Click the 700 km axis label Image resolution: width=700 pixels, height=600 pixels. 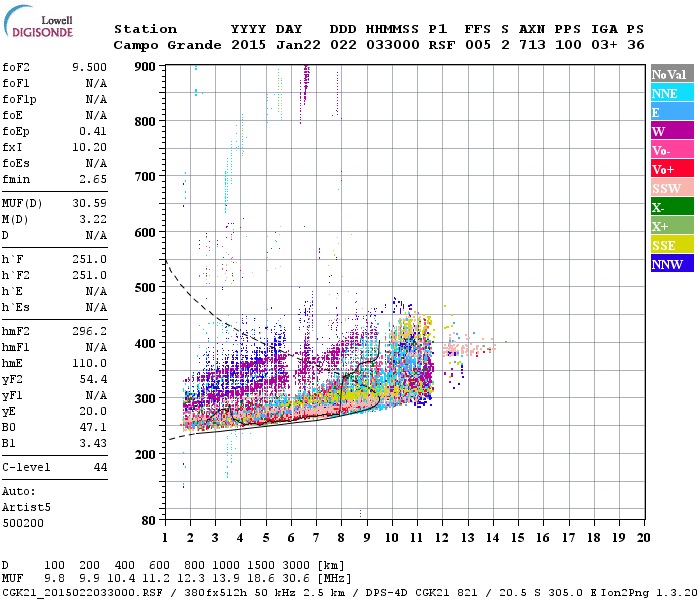click(x=145, y=177)
